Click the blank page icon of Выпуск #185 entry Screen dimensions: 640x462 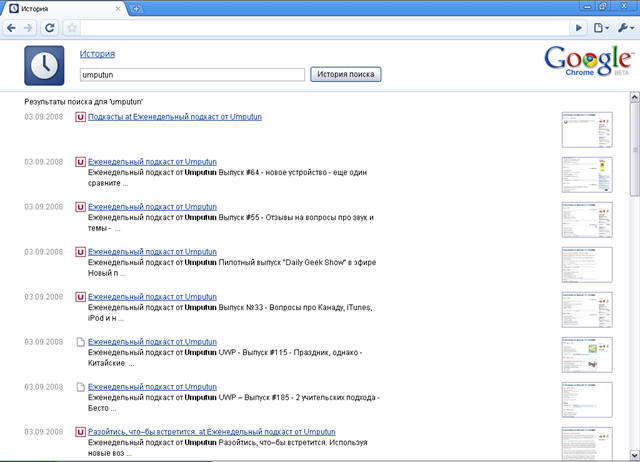(x=80, y=387)
